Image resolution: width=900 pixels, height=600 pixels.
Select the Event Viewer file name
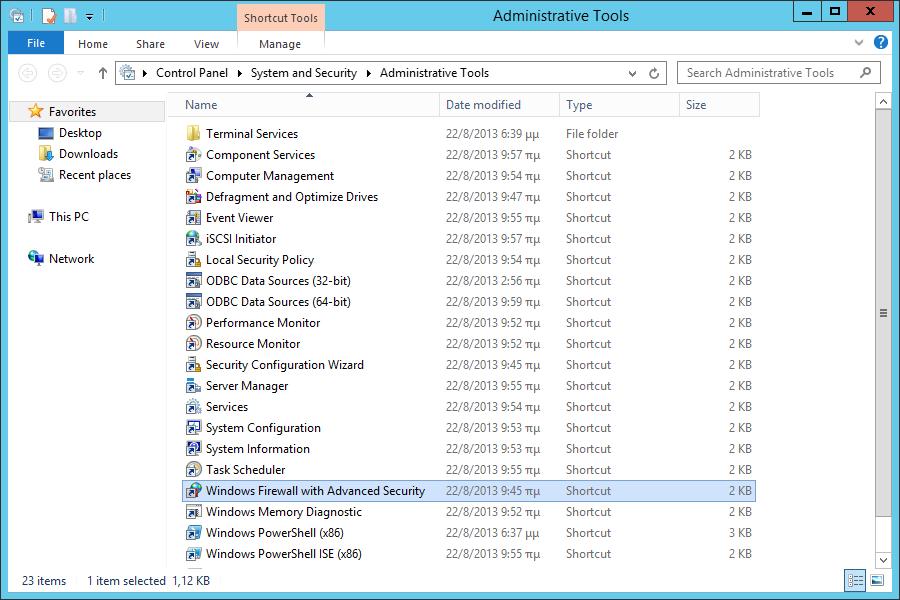tap(239, 218)
